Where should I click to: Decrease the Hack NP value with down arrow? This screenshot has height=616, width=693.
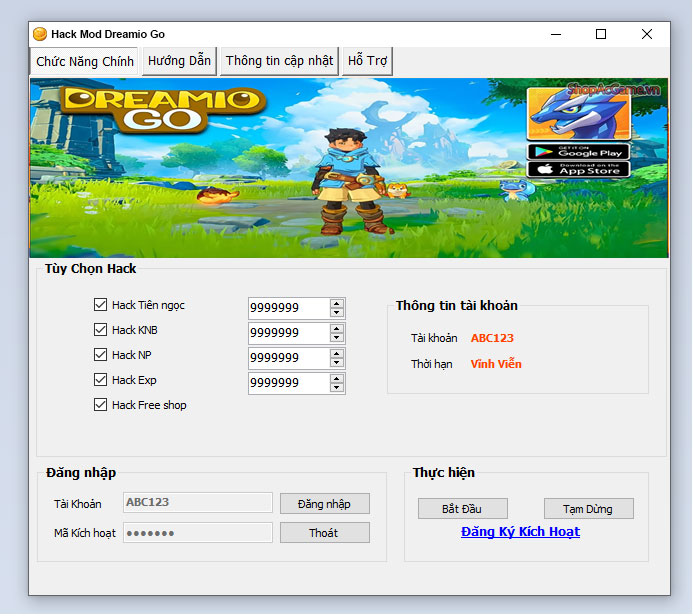(x=337, y=363)
